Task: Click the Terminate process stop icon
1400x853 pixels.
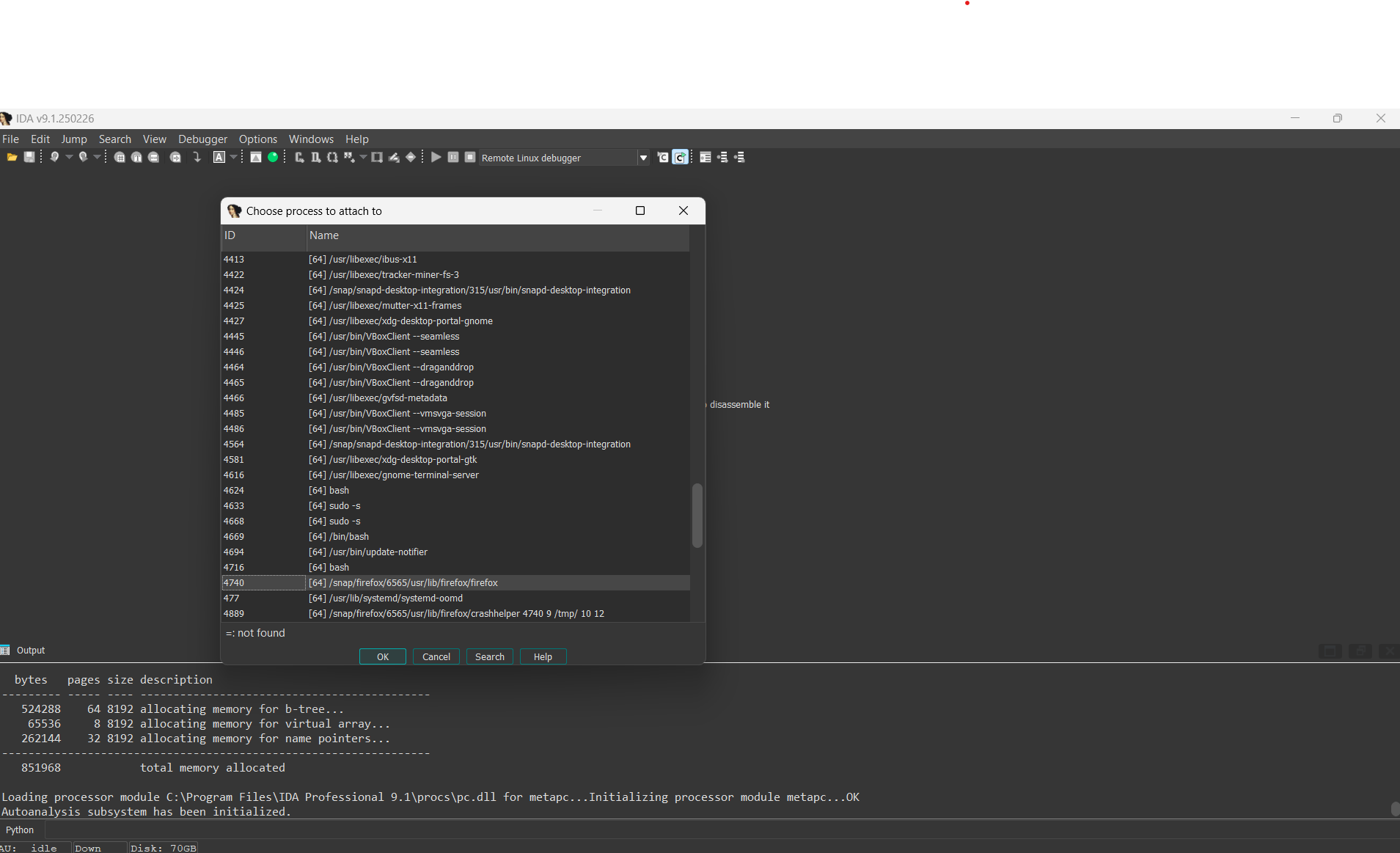Action: coord(470,157)
